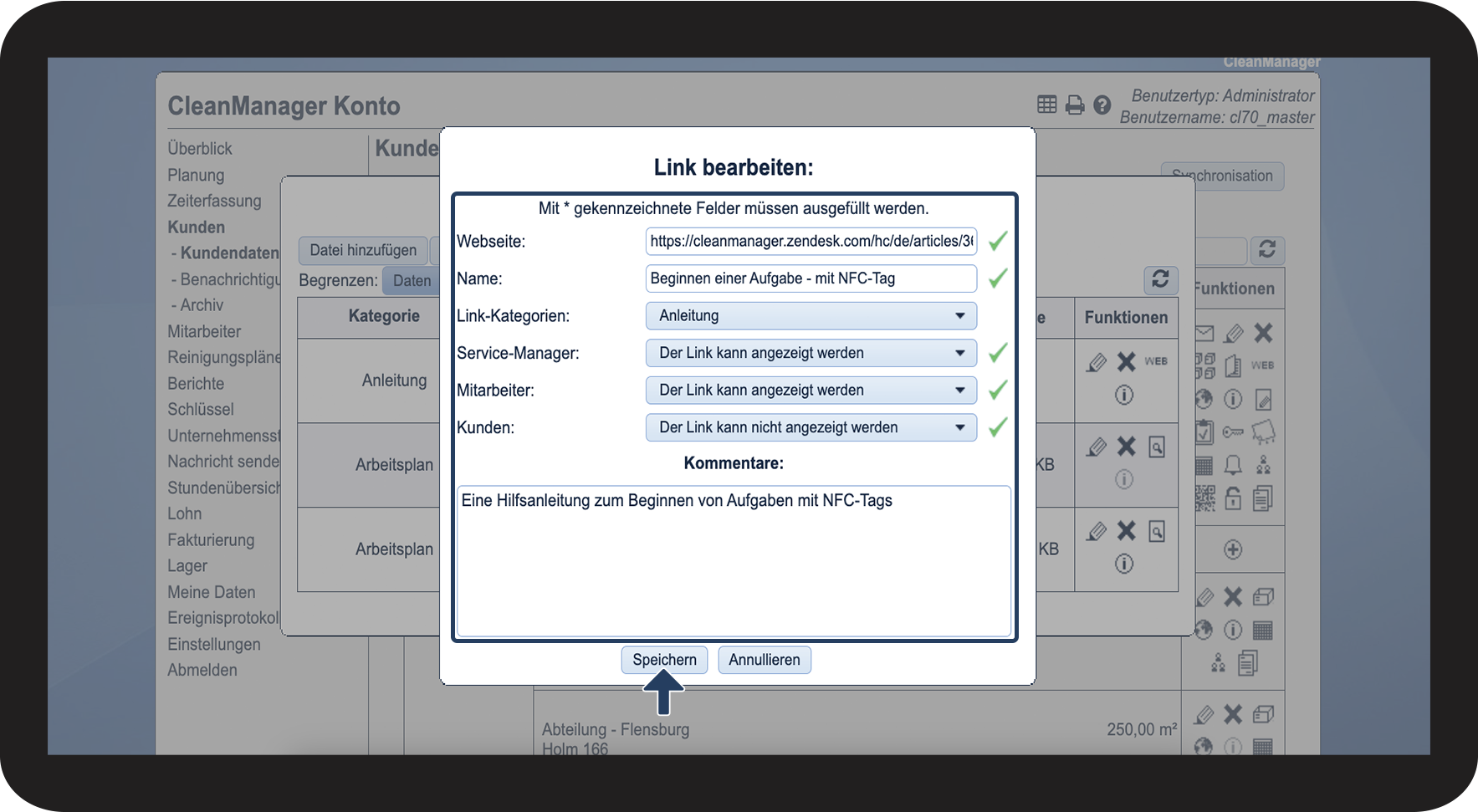Click Abmelden to log out
Screen dimensions: 1478x812
click(x=202, y=671)
